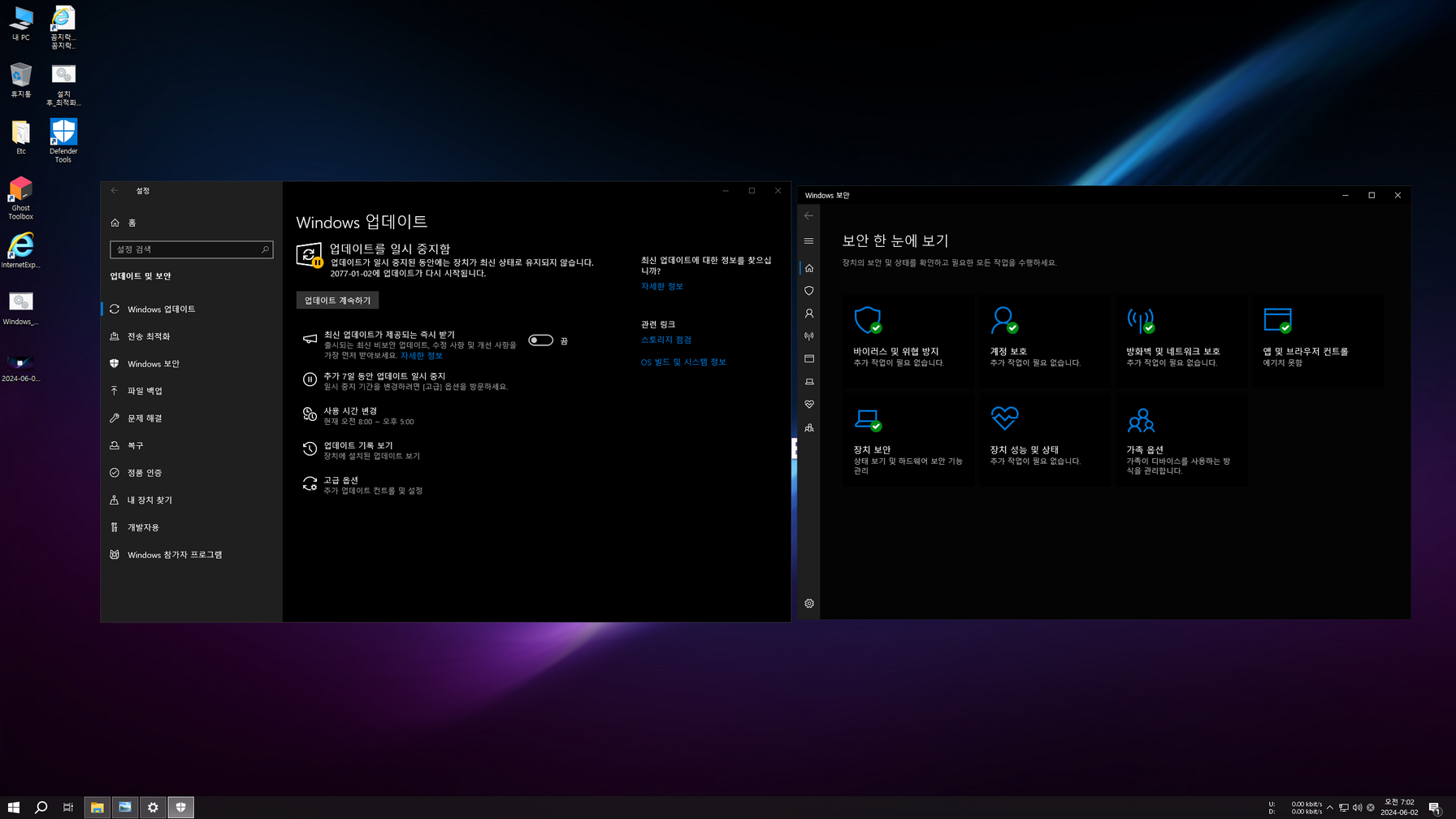
Task: Toggle the hamburger menu in Windows Security
Action: coord(809,241)
